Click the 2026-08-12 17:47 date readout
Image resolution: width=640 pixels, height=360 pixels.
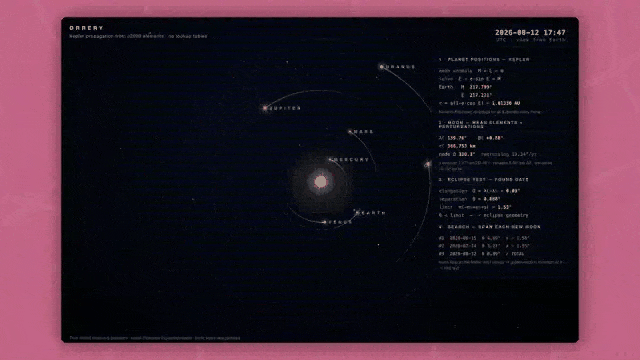coord(530,33)
